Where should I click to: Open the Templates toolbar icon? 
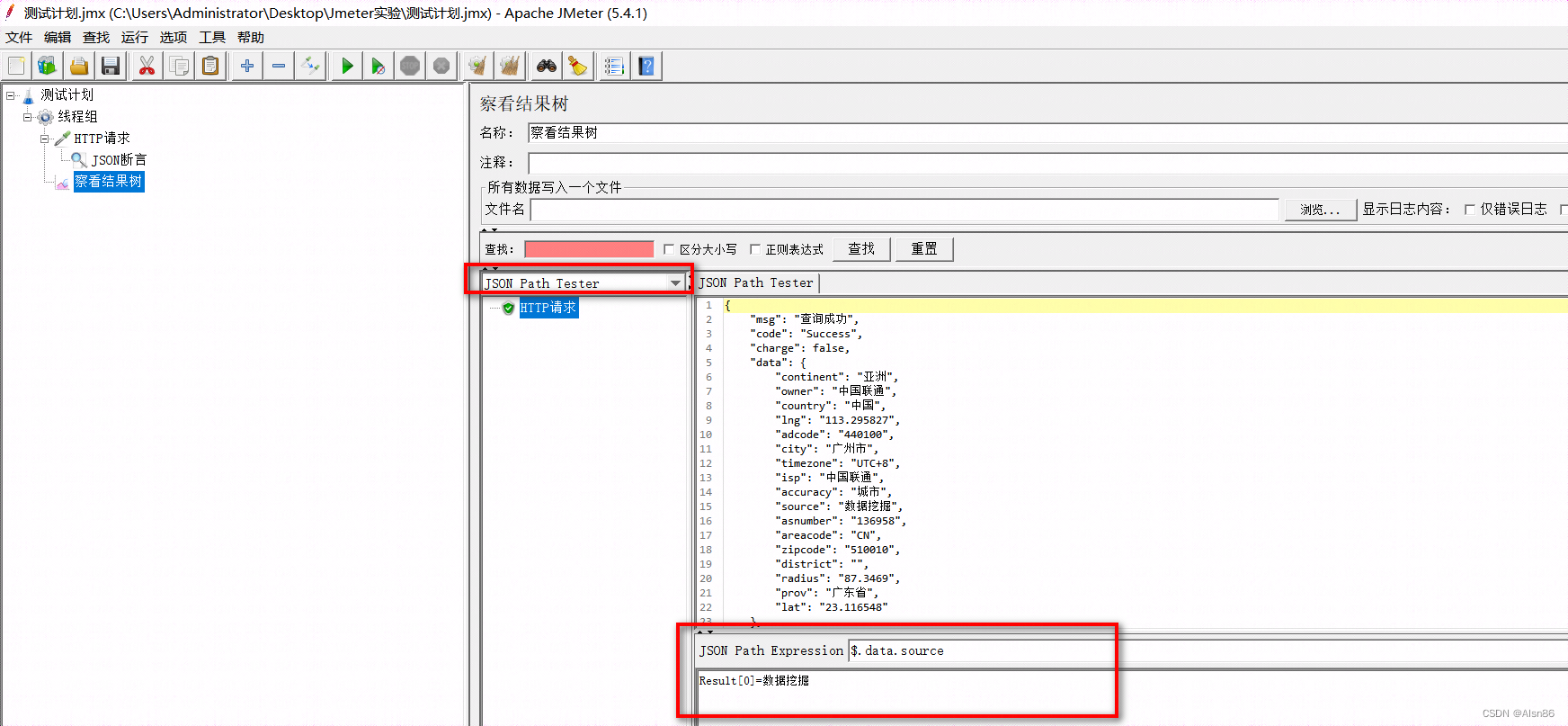(x=47, y=66)
